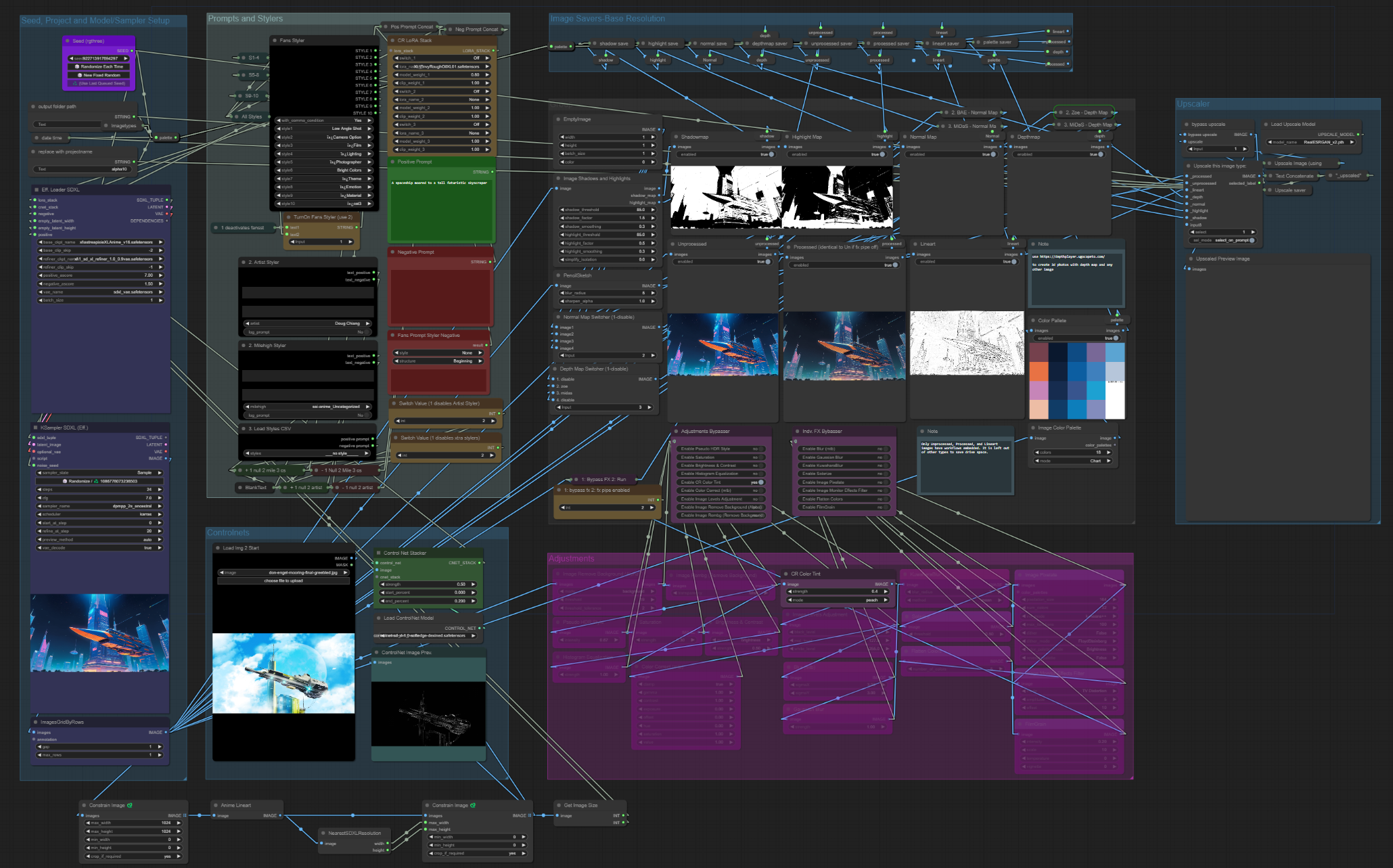
Task: Click the dice icon on Randomize Each Time
Action: pyautogui.click(x=78, y=67)
